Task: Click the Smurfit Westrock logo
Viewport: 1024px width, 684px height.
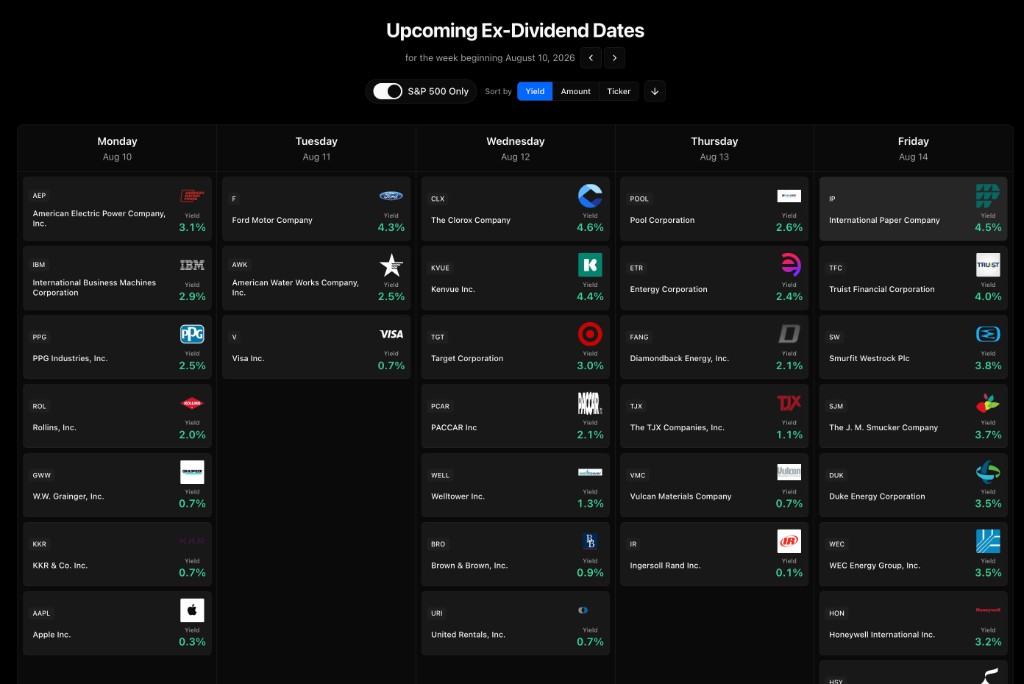Action: [988, 334]
